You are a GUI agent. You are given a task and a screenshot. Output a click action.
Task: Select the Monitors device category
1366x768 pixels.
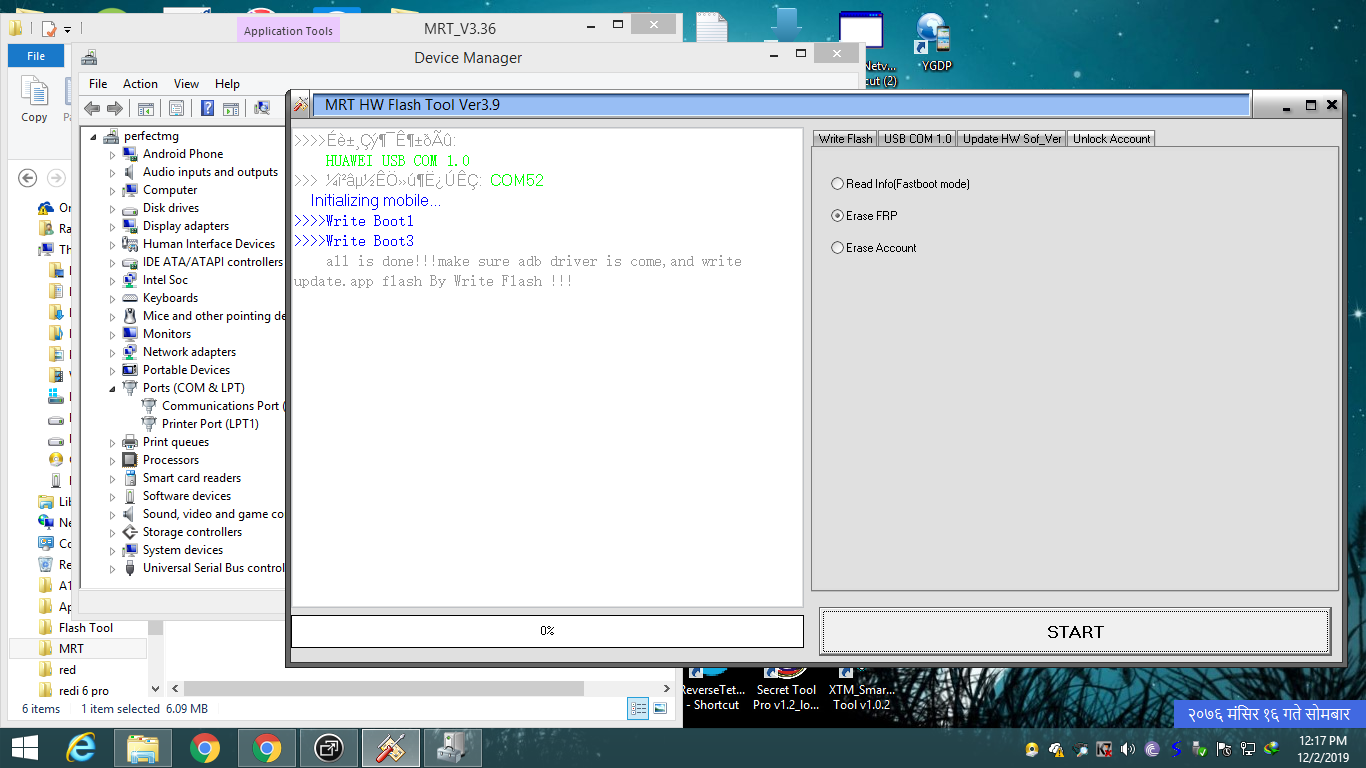click(167, 334)
